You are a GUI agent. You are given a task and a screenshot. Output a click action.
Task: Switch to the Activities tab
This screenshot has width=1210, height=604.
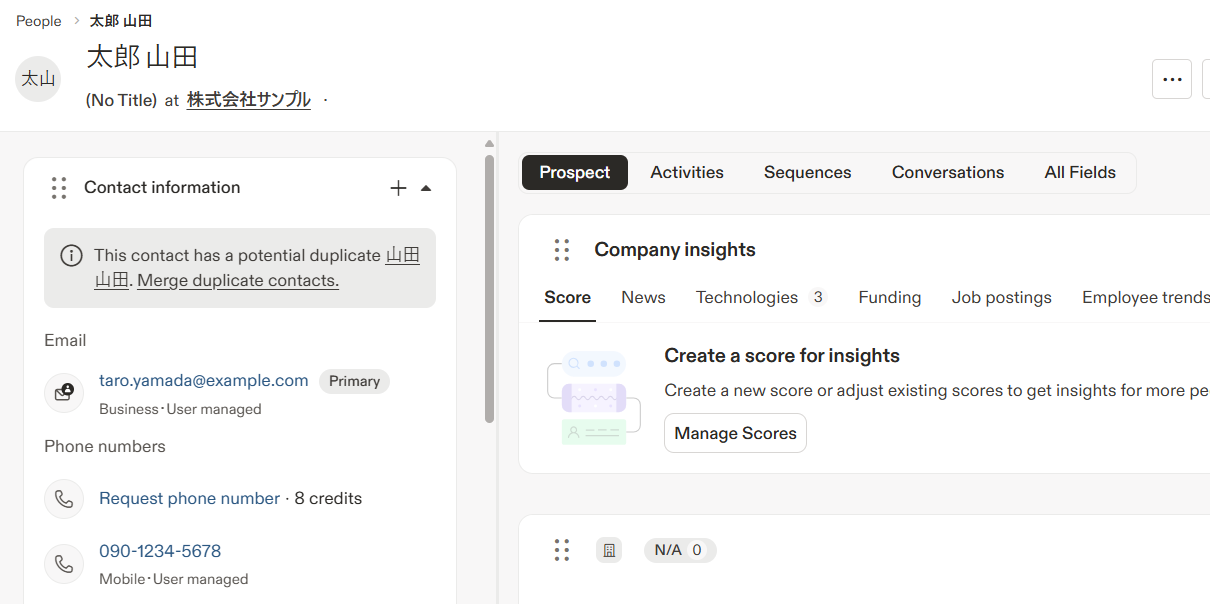687,172
